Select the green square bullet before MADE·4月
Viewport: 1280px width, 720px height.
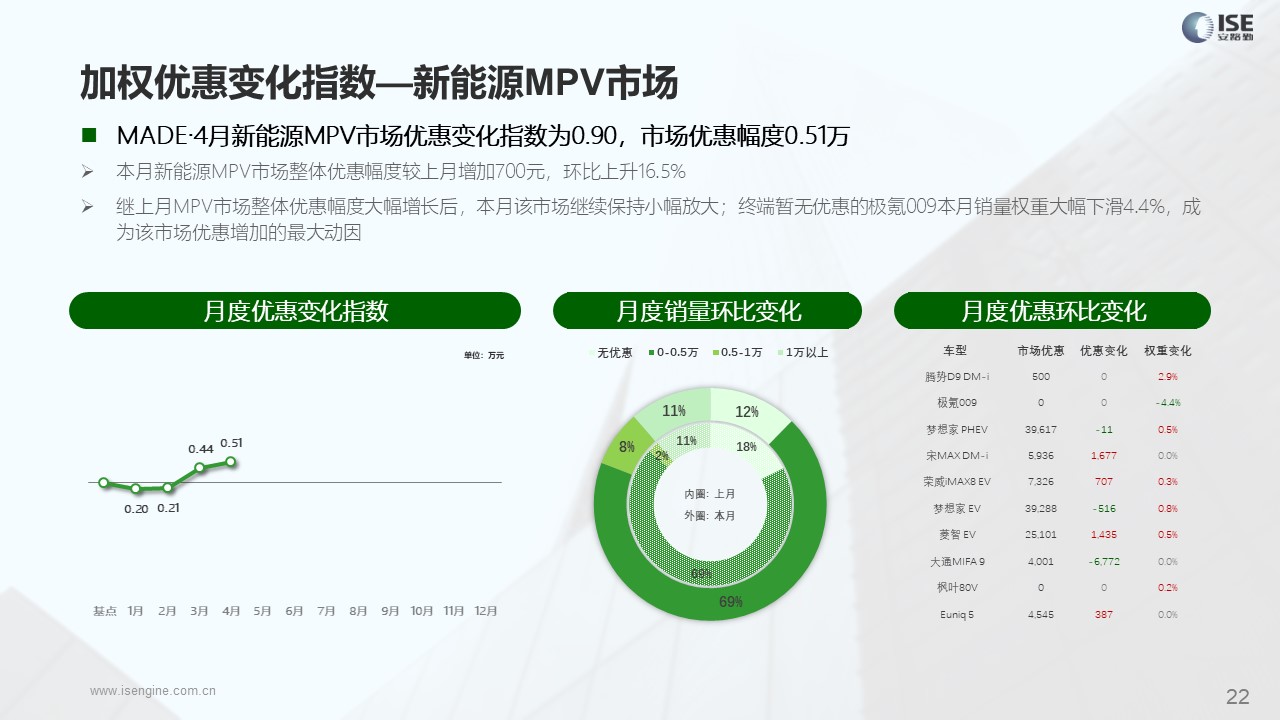click(x=89, y=135)
